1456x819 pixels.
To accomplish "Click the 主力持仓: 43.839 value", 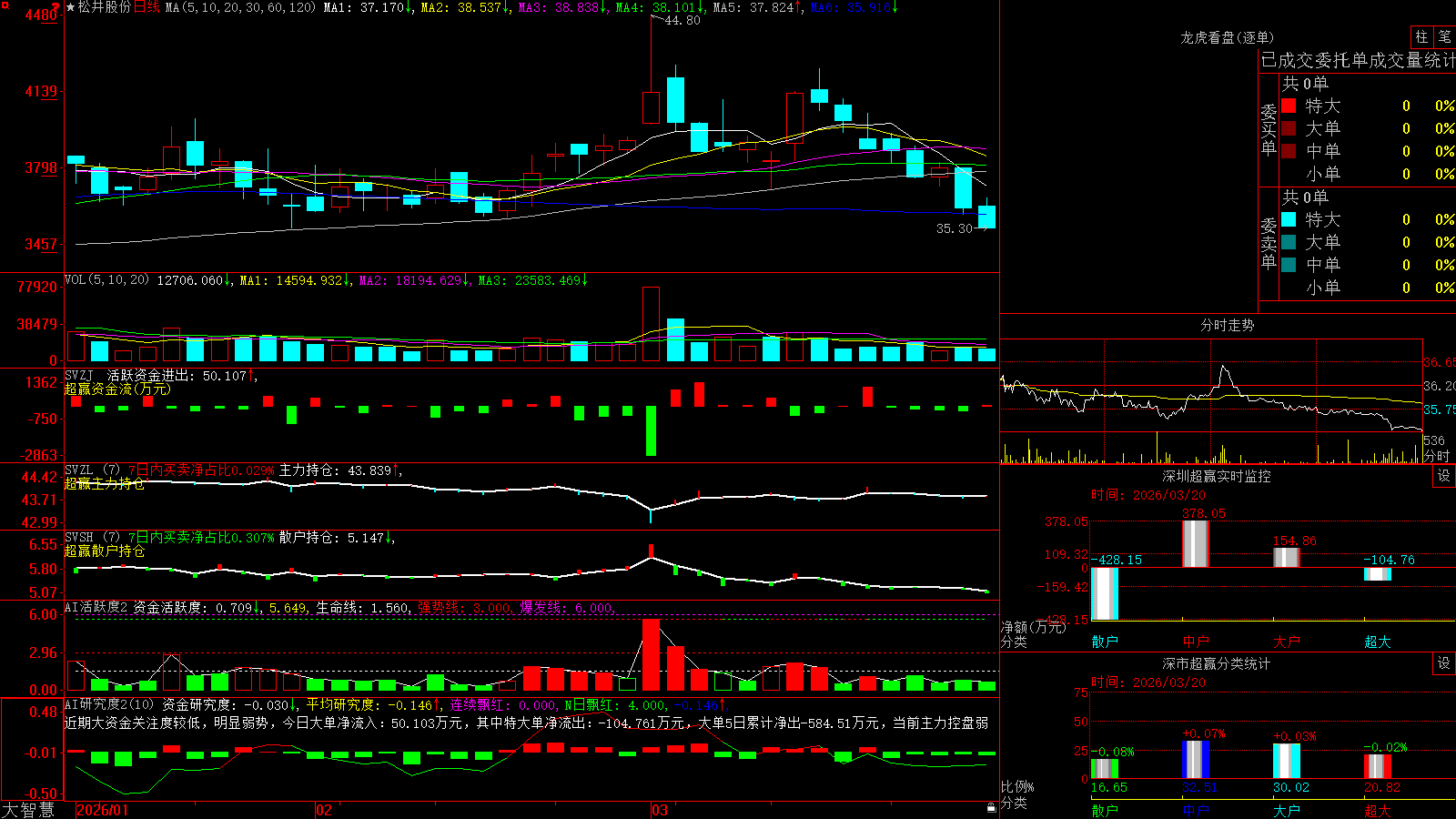I will pyautogui.click(x=335, y=470).
